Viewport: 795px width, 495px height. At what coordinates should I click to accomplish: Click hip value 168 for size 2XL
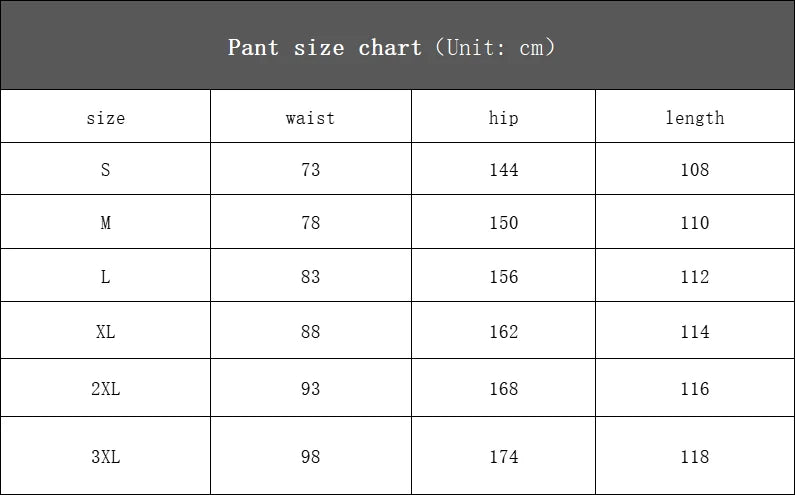[x=504, y=389]
